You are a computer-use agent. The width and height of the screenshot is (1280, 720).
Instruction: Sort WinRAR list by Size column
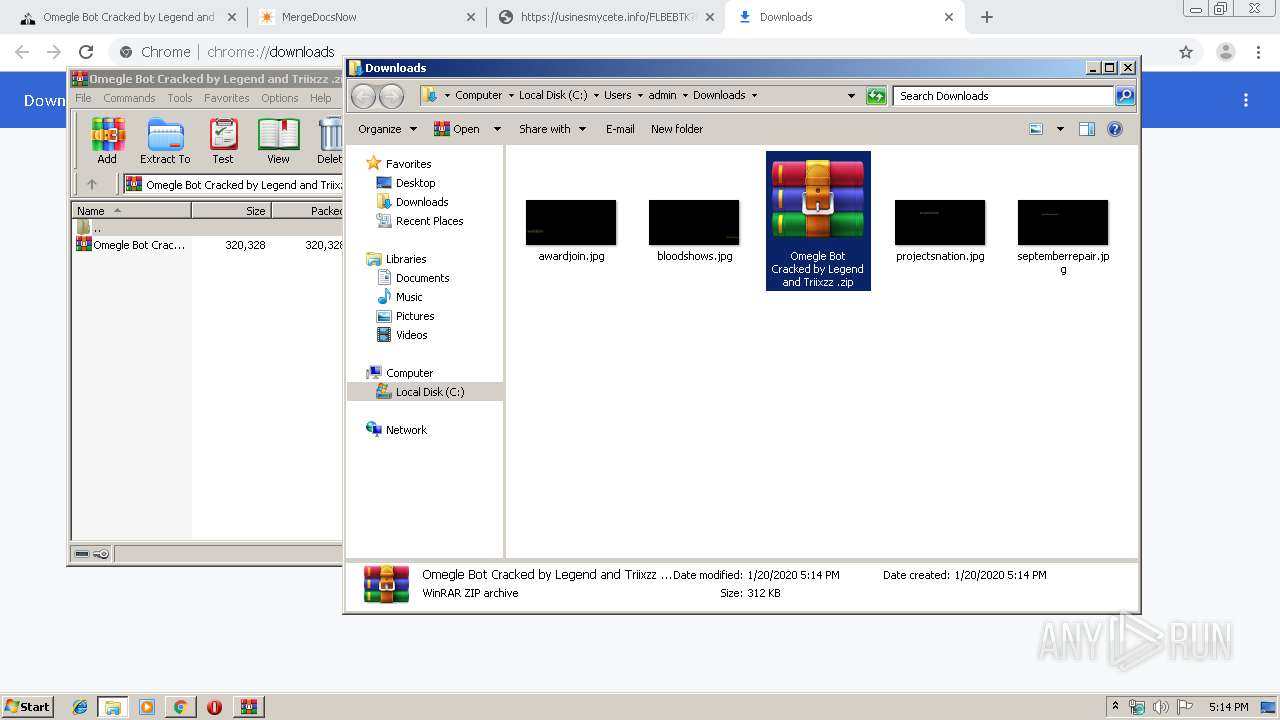[231, 210]
